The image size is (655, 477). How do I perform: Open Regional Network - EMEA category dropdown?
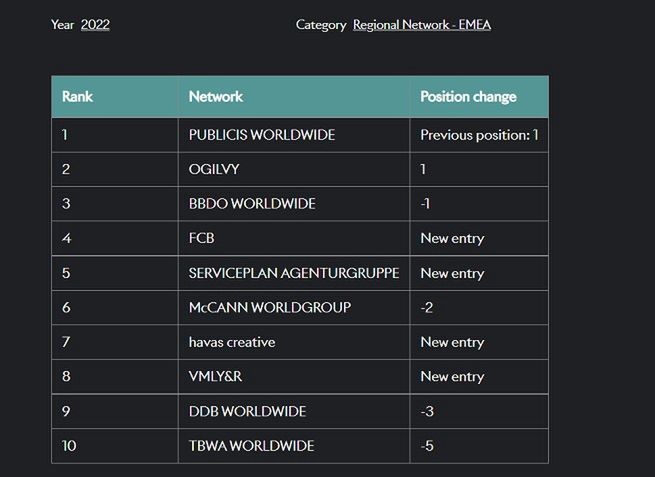421,24
